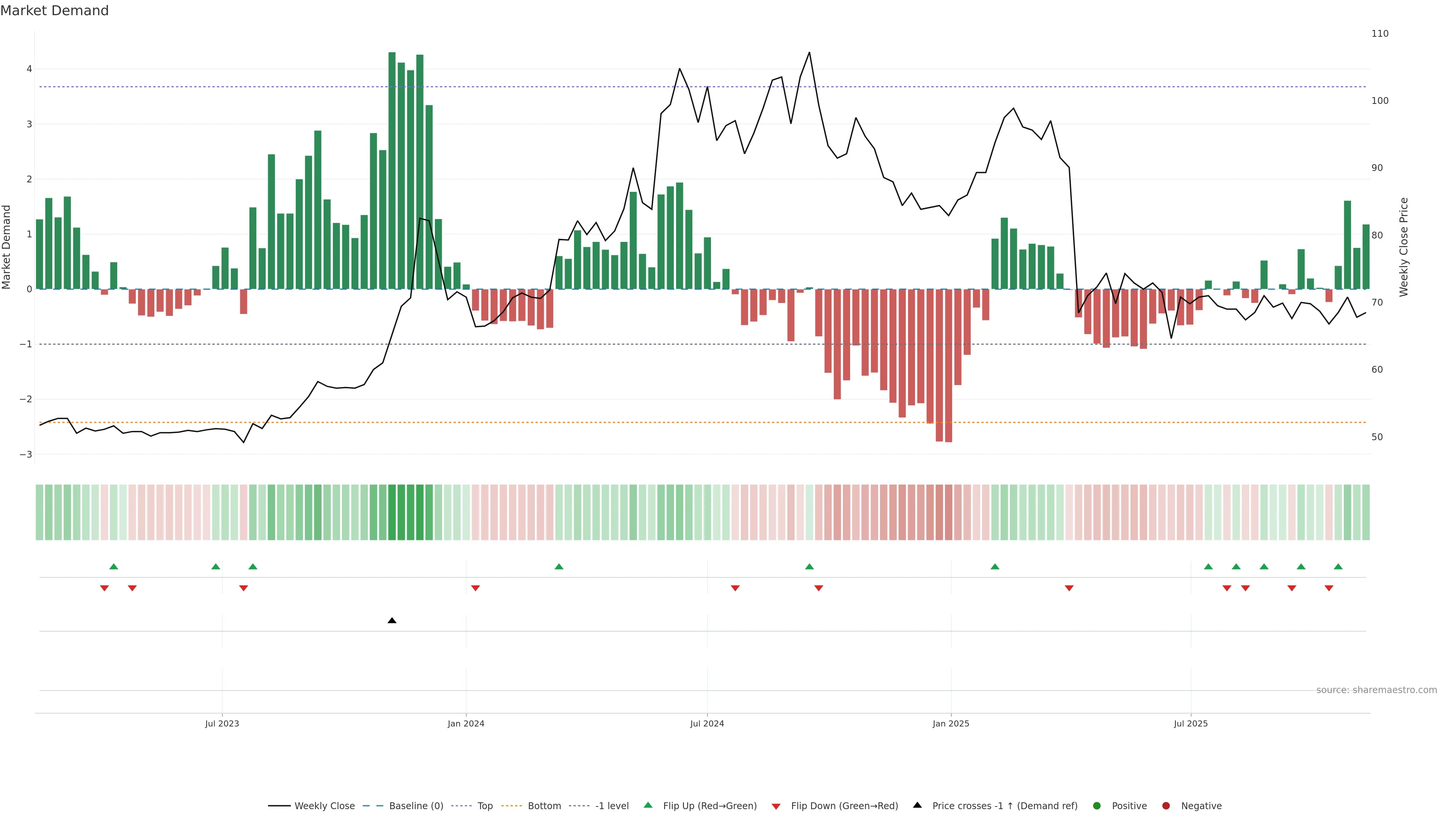Toggle the Top dotted line legend entry
Screen dimensions: 1456x819
(485, 805)
